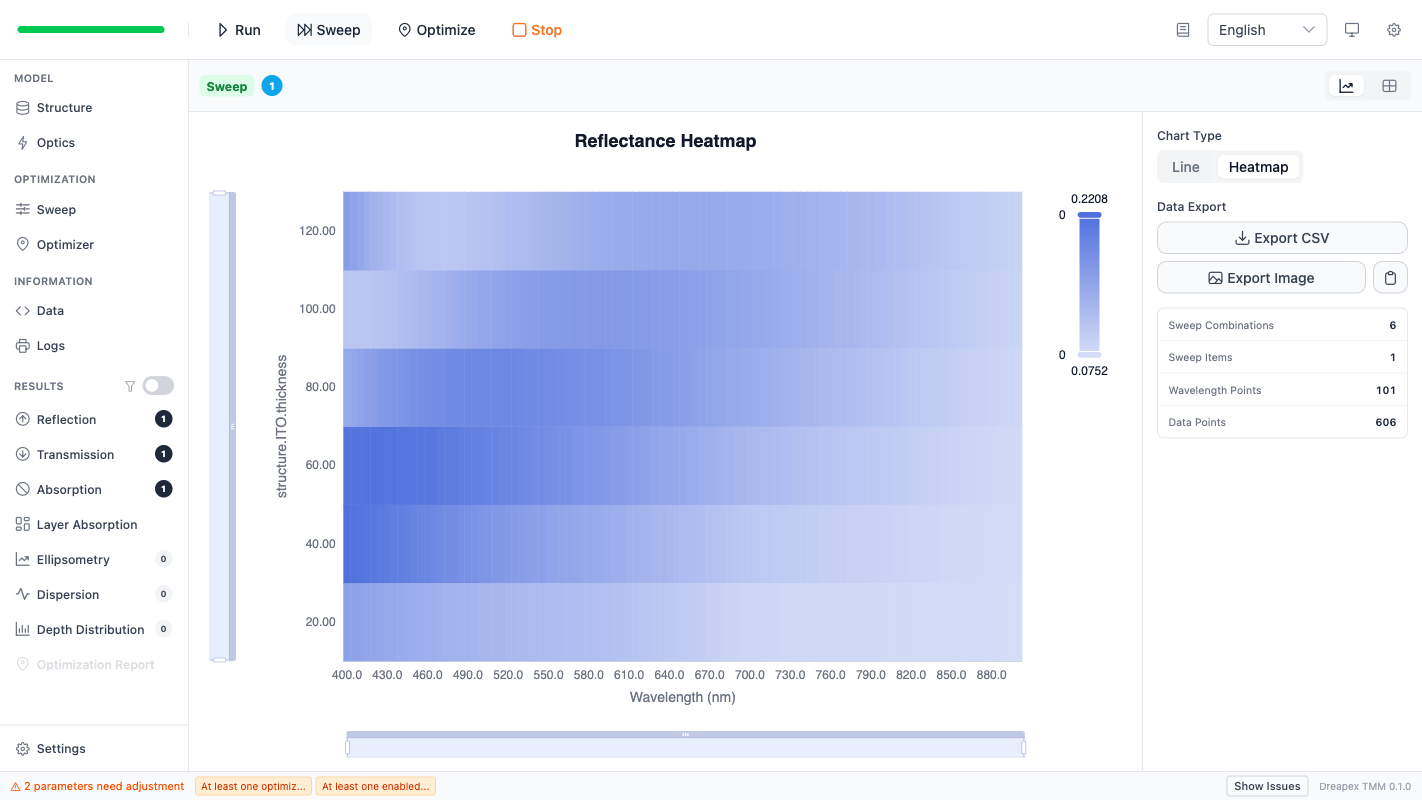The height and width of the screenshot is (800, 1422).
Task: Click the Show Issues button
Action: pos(1266,786)
